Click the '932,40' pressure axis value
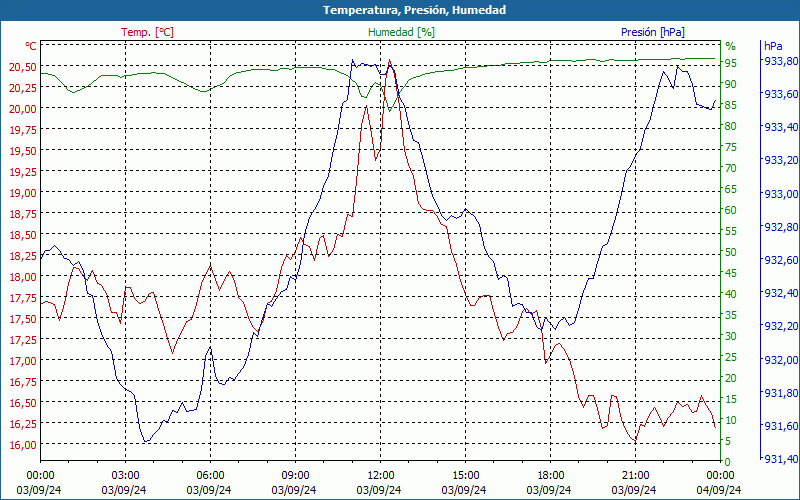The height and width of the screenshot is (500, 800). (781, 293)
